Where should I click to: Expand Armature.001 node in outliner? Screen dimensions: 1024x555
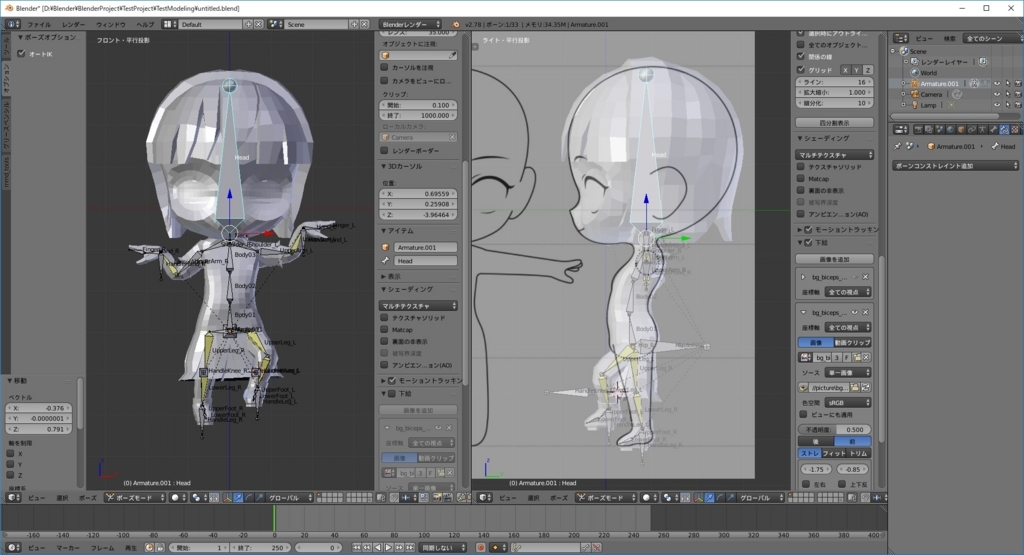click(904, 84)
